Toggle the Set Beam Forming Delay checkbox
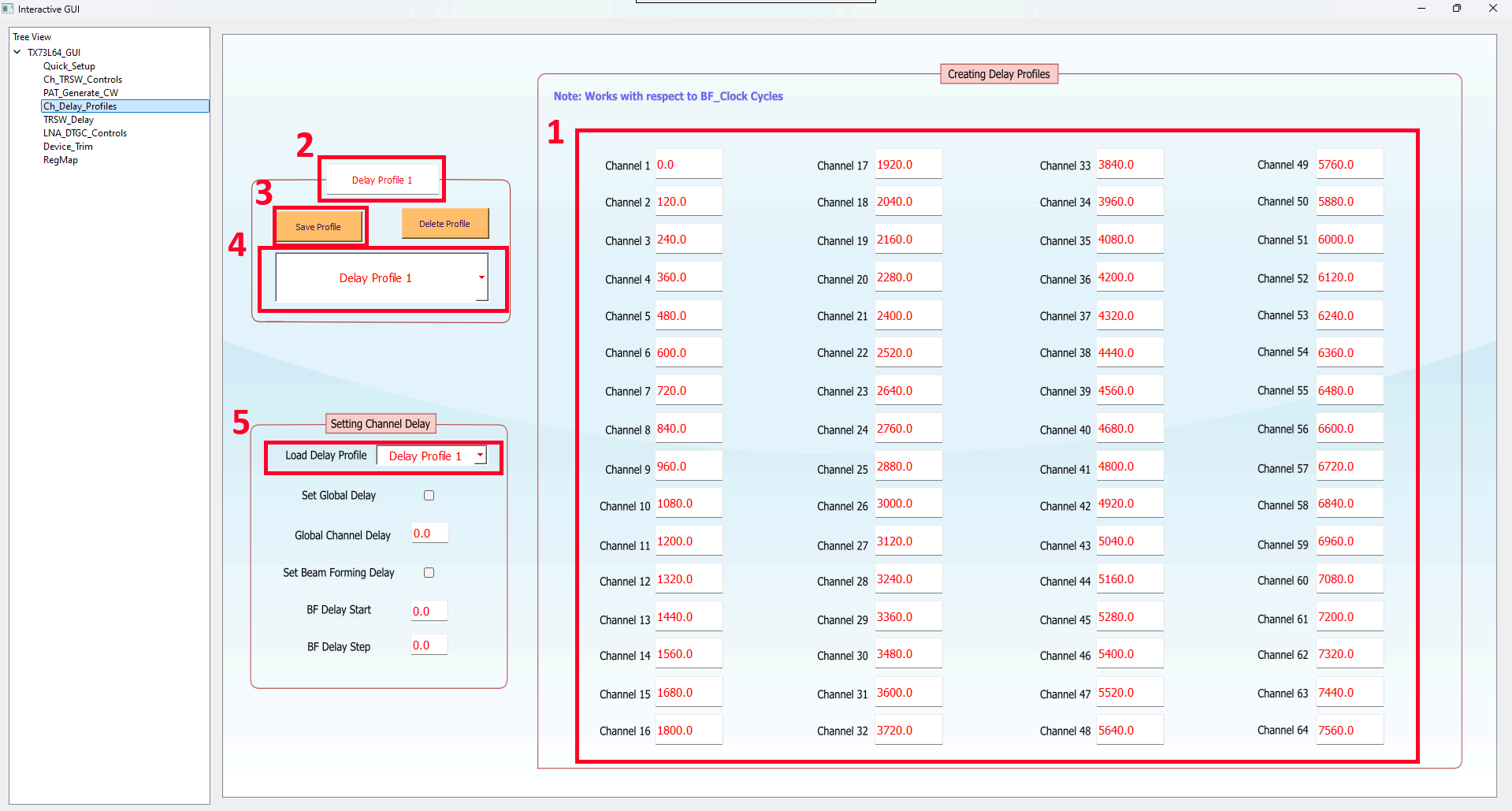 (429, 573)
